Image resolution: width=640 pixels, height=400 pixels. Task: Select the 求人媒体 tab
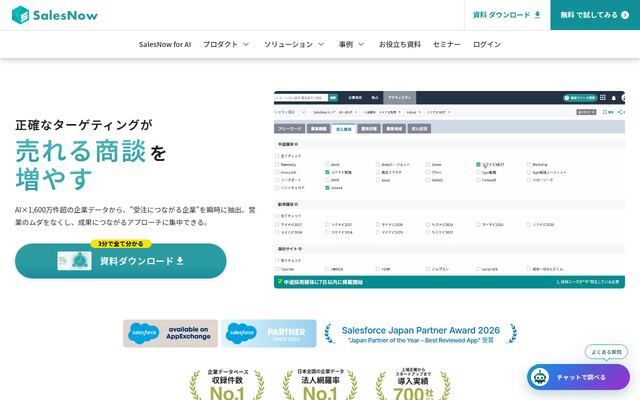(x=344, y=129)
